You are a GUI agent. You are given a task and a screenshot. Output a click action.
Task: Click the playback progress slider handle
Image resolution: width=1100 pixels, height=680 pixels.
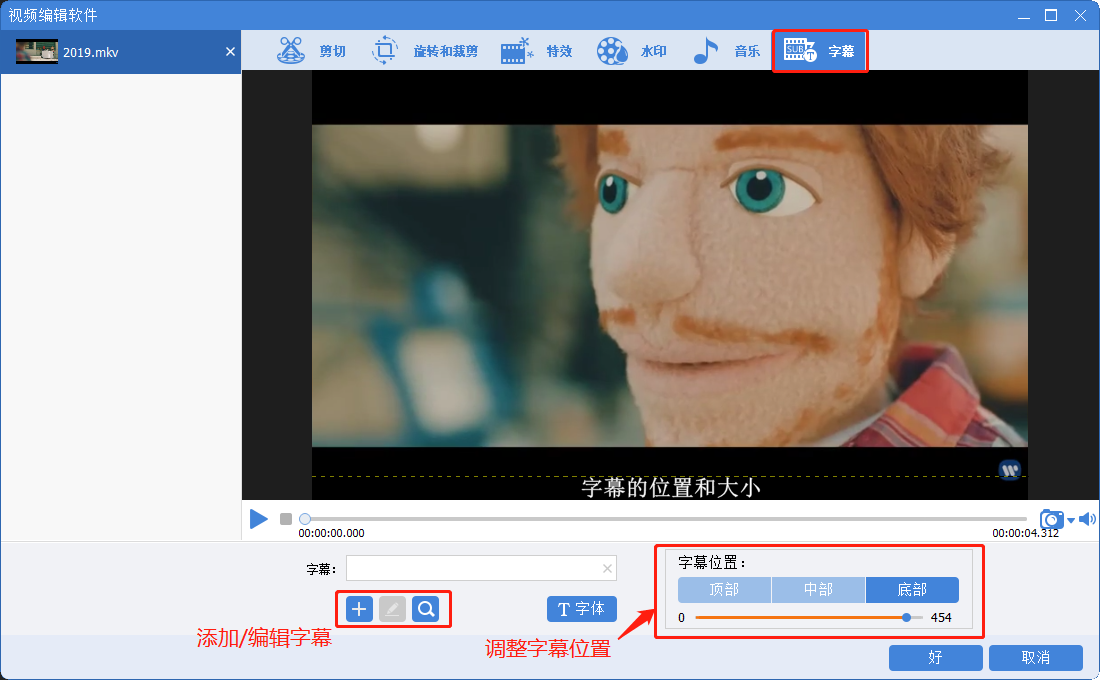[x=304, y=519]
